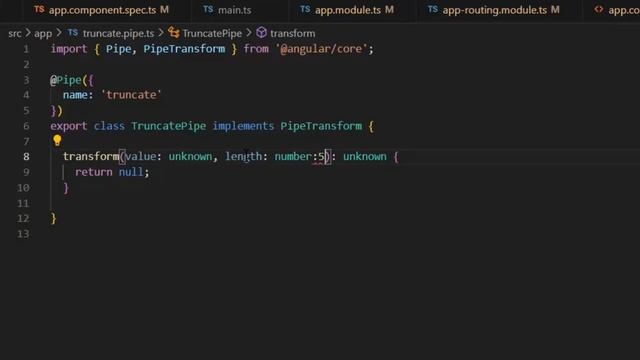Click 'class' keyword on line 6
640x360 pixels.
coord(109,126)
